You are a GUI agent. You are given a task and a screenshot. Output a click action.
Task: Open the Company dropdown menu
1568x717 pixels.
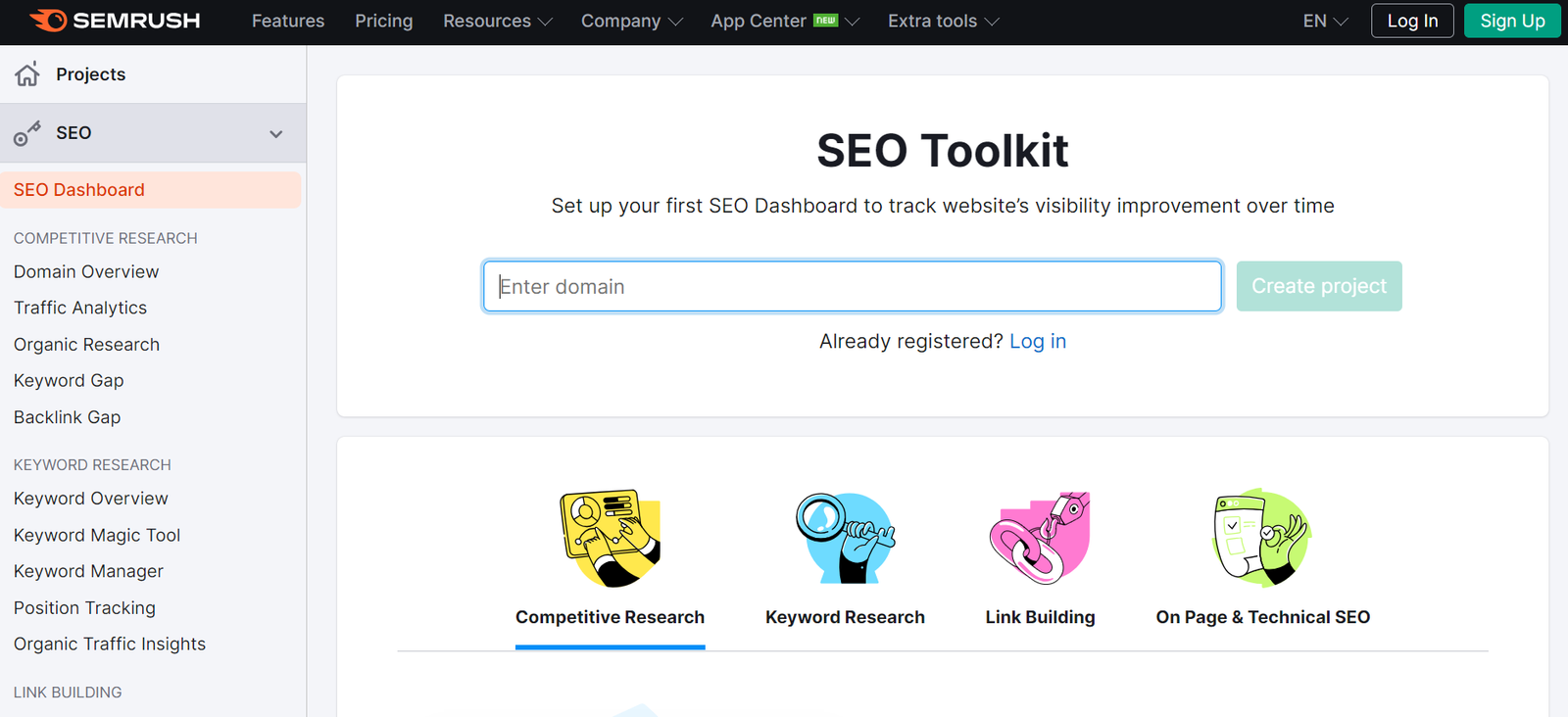click(631, 21)
